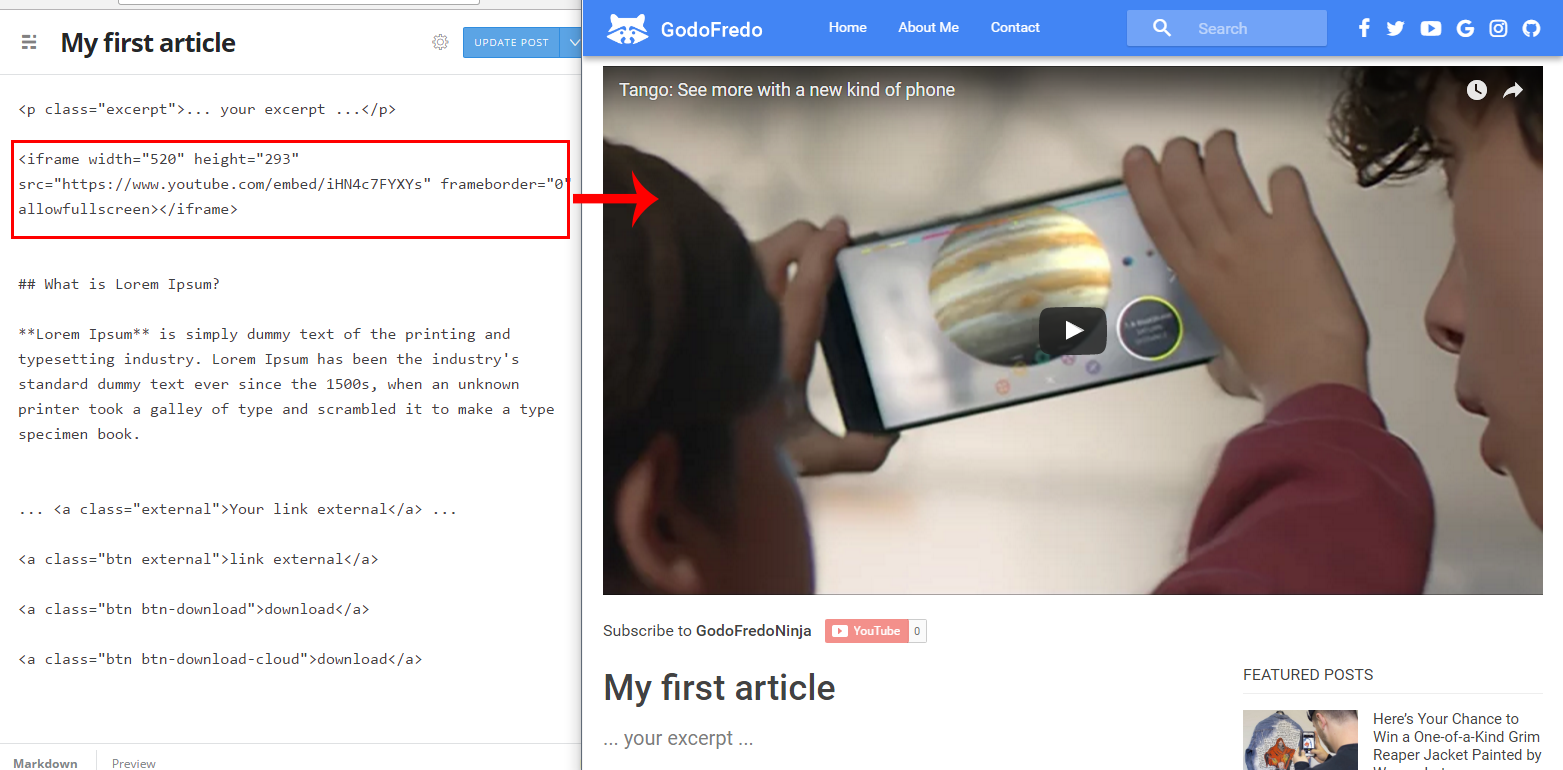The image size is (1563, 770).
Task: Open the GodoFredo site title link
Action: (711, 29)
